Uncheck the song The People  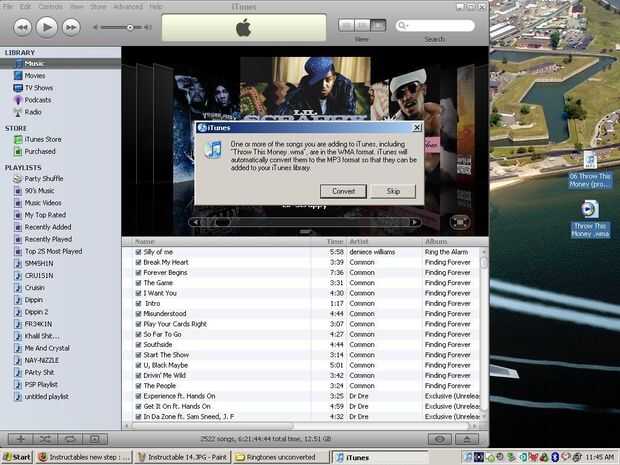tap(138, 386)
